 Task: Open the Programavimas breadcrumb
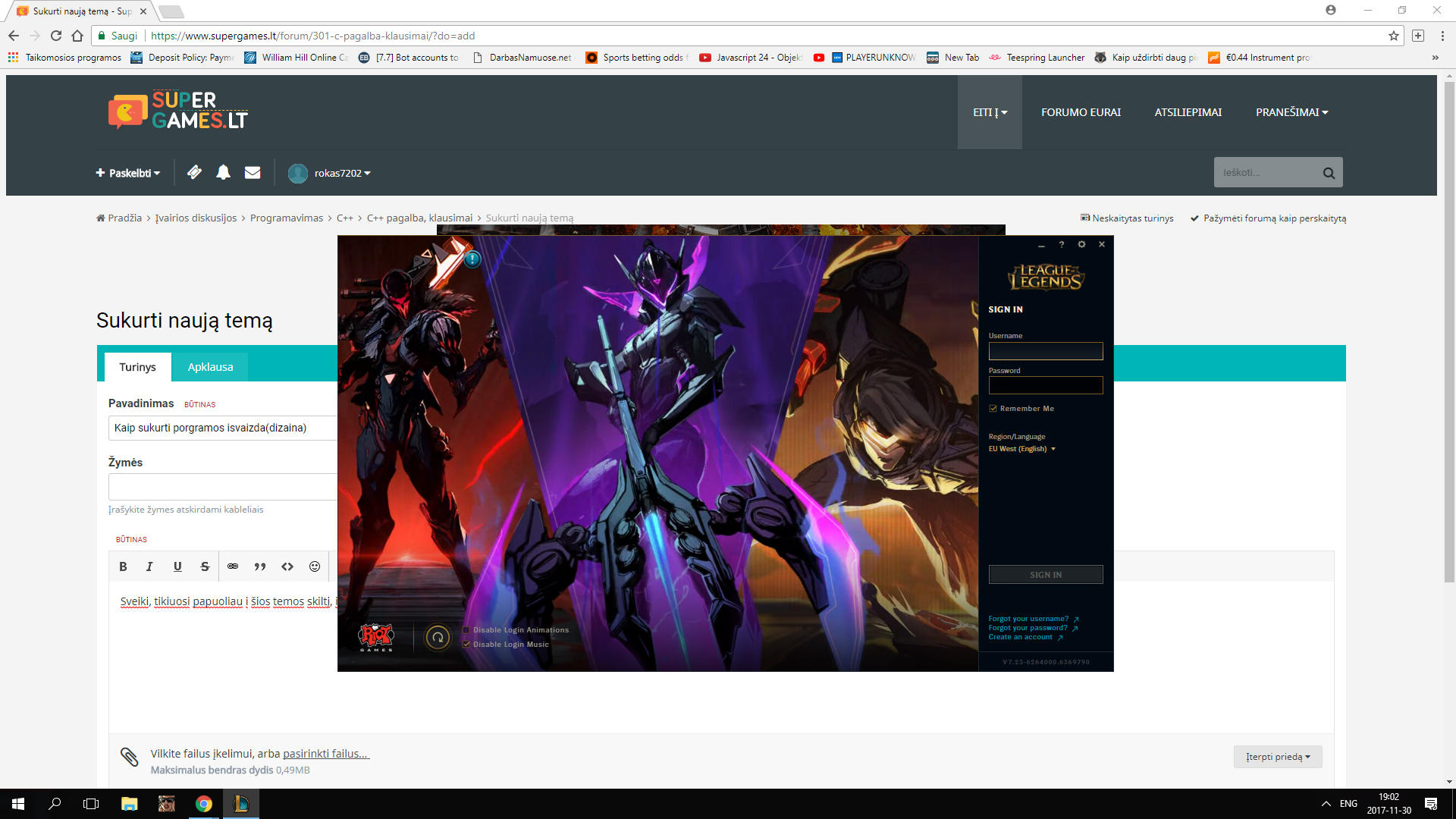pos(287,218)
